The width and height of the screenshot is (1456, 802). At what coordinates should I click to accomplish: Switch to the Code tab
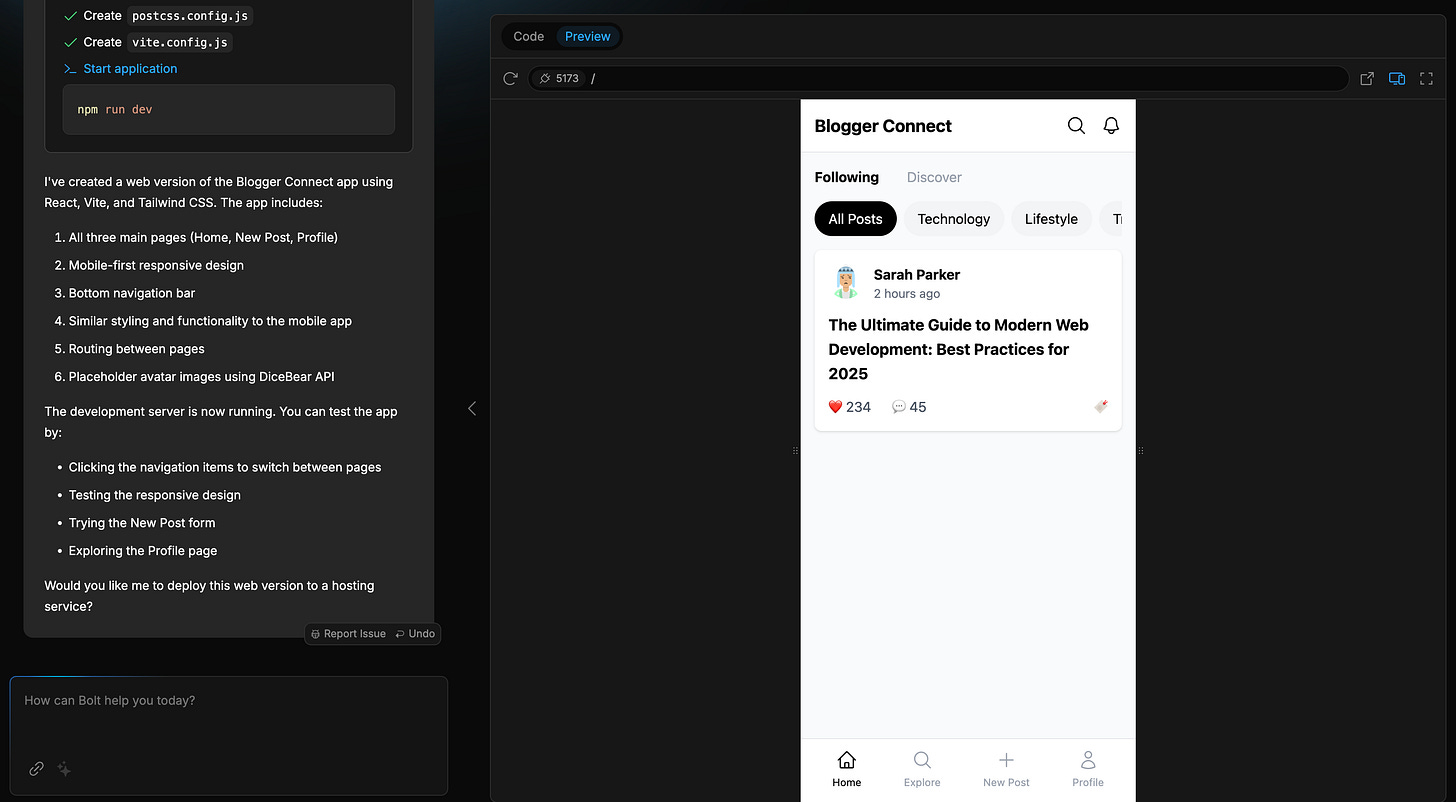tap(528, 36)
